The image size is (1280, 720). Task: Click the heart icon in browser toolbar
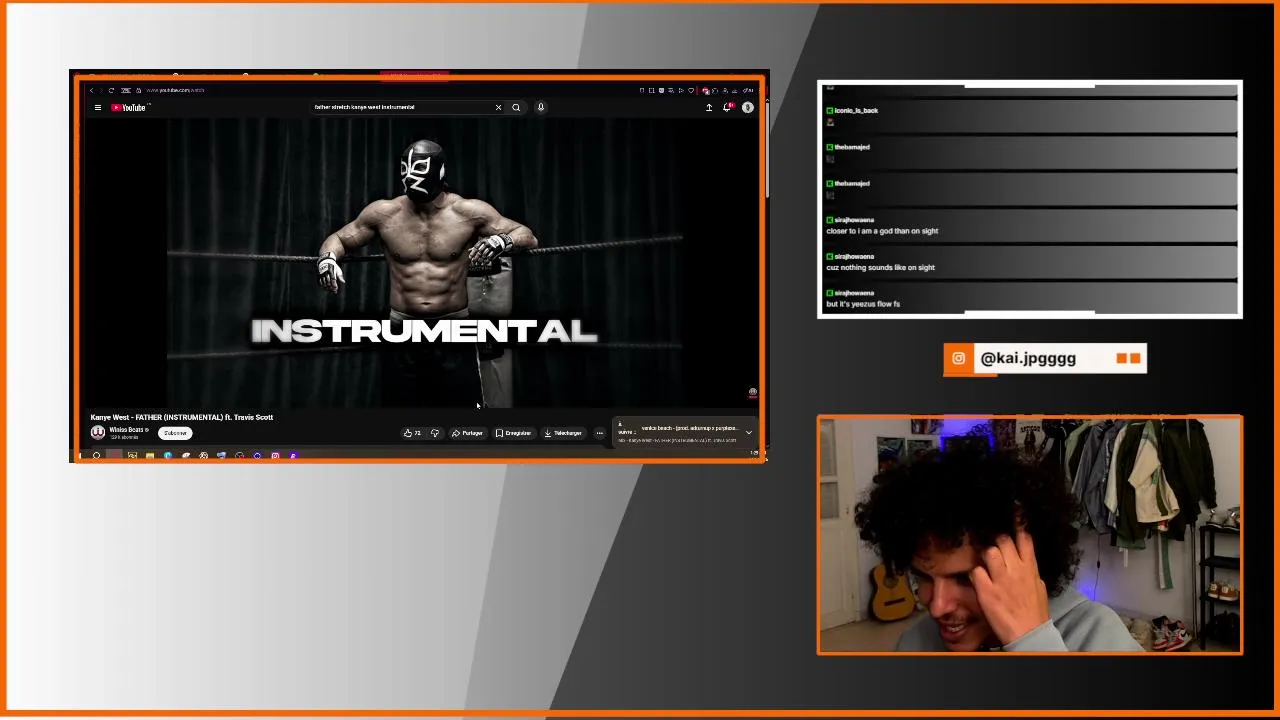691,90
